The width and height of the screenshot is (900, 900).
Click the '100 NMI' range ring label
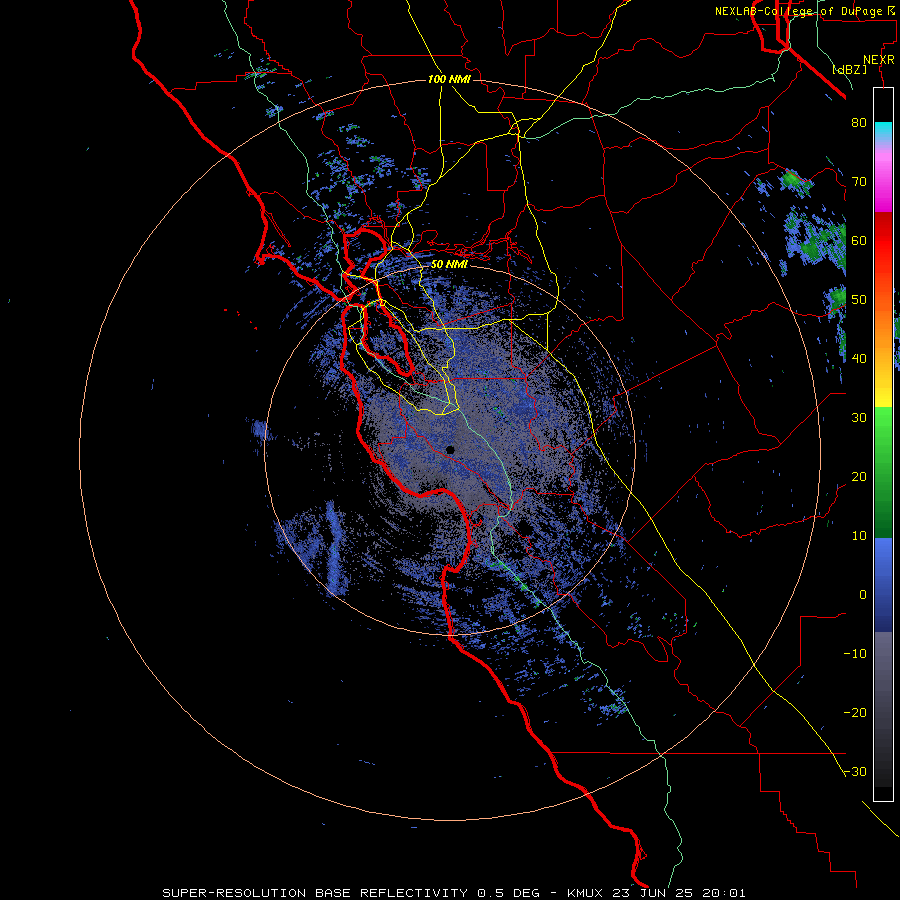coord(449,79)
